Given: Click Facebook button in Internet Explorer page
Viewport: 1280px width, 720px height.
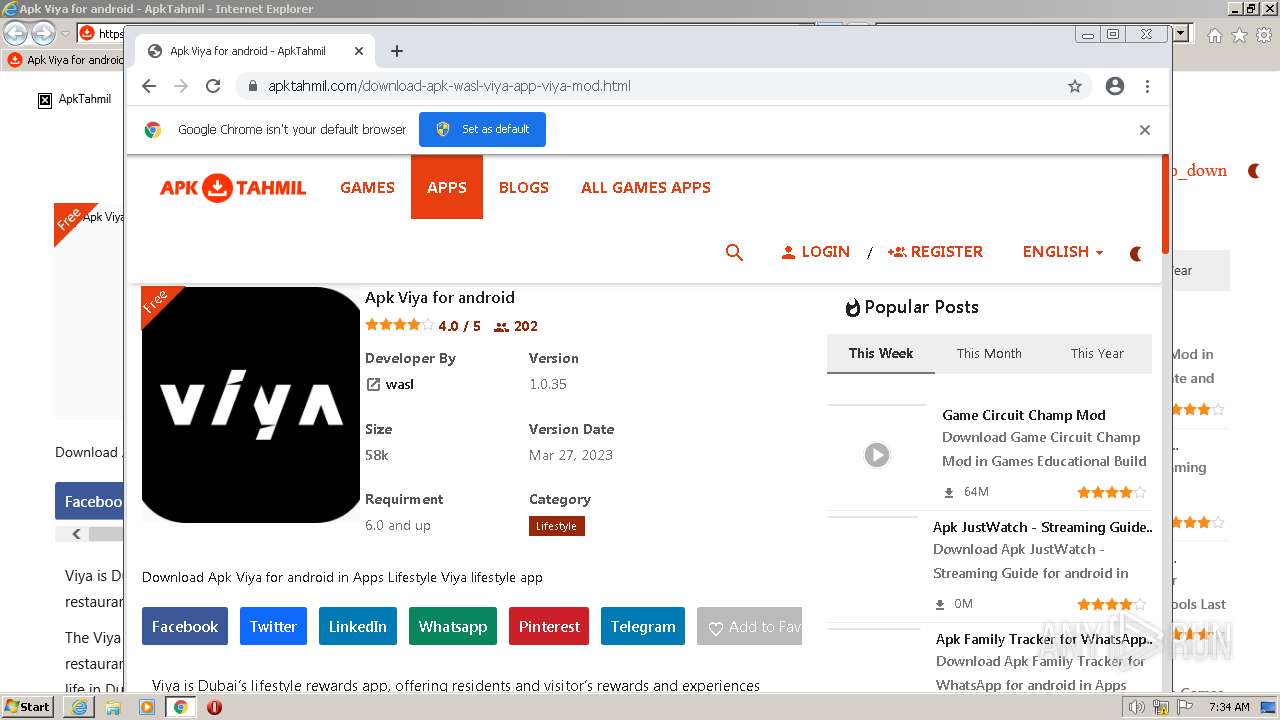Looking at the screenshot, I should [89, 501].
